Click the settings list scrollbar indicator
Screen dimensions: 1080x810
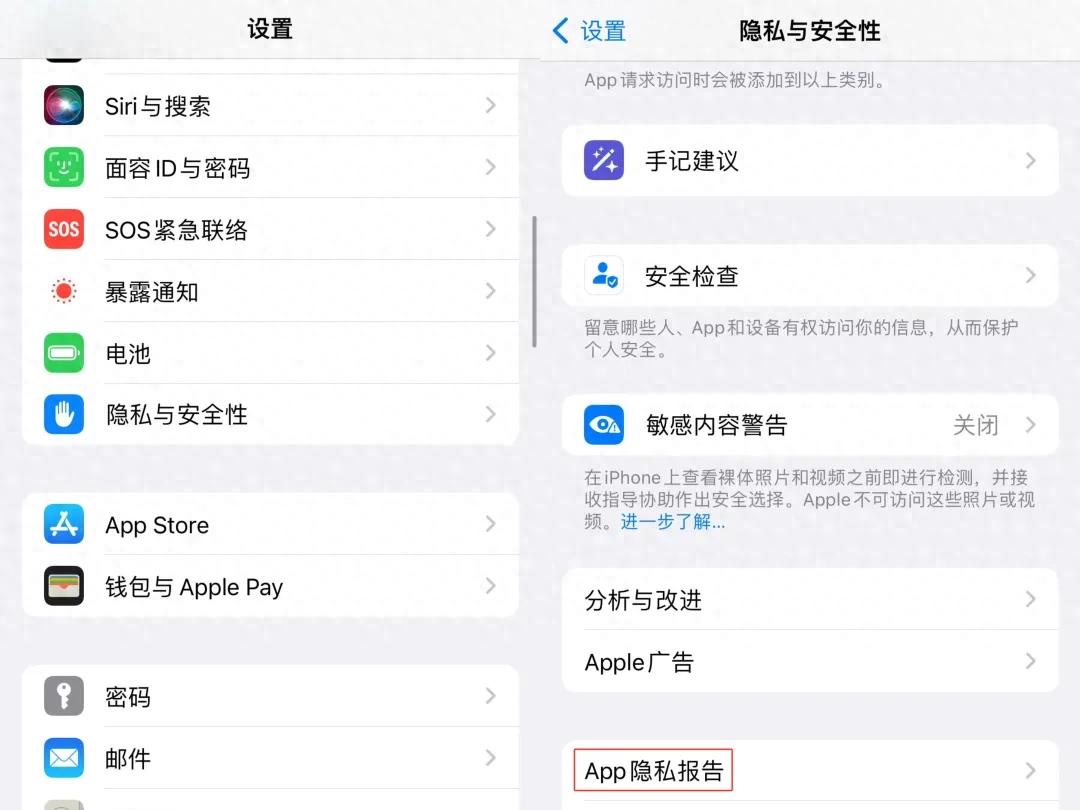(x=534, y=282)
